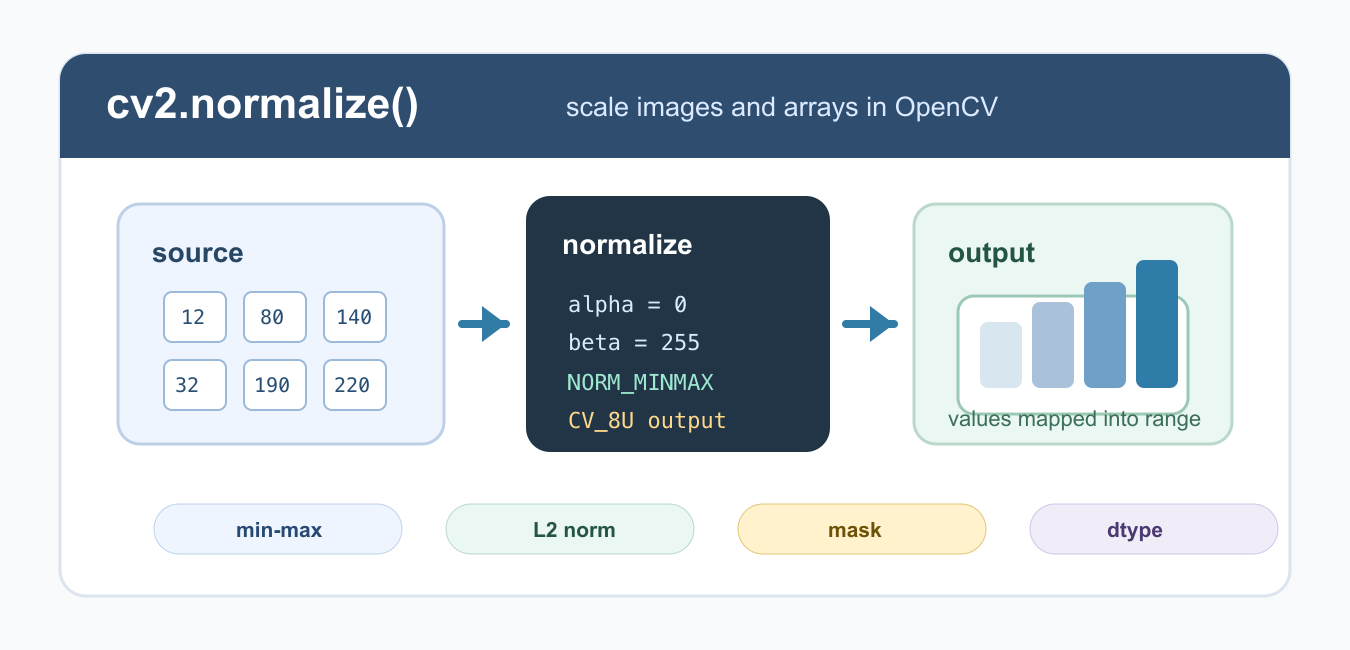Click the arrow between source and normalize
Image resolution: width=1350 pixels, height=650 pixels.
click(x=484, y=324)
